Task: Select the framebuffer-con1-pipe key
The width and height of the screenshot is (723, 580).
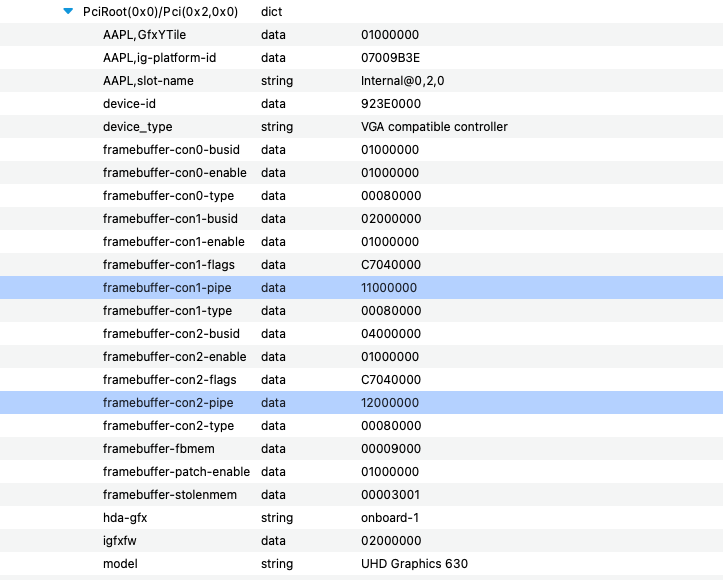Action: tap(167, 288)
